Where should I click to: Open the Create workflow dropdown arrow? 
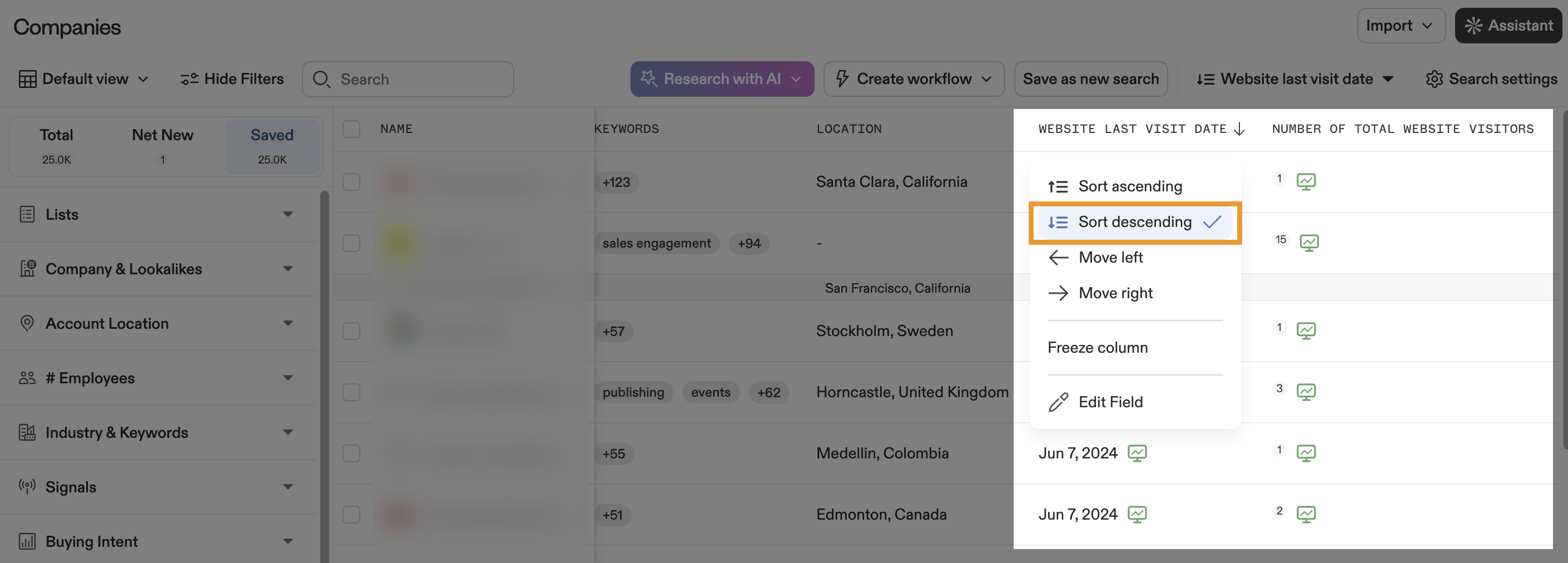coord(988,78)
